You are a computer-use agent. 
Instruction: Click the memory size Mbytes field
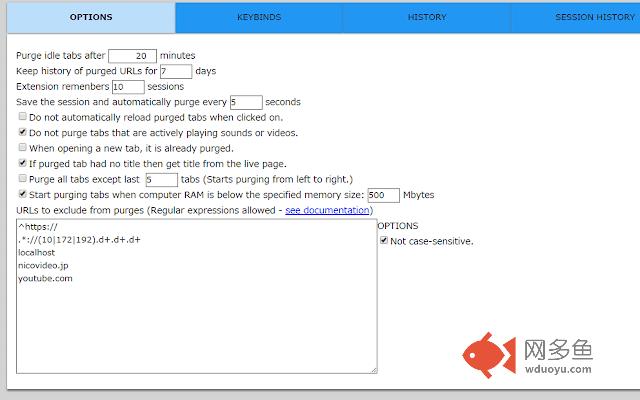tap(384, 195)
